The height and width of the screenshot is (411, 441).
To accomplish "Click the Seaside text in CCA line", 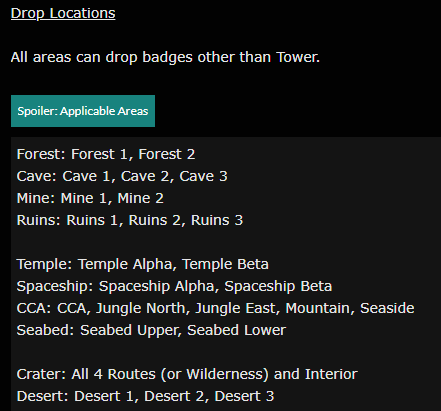I will point(387,308).
